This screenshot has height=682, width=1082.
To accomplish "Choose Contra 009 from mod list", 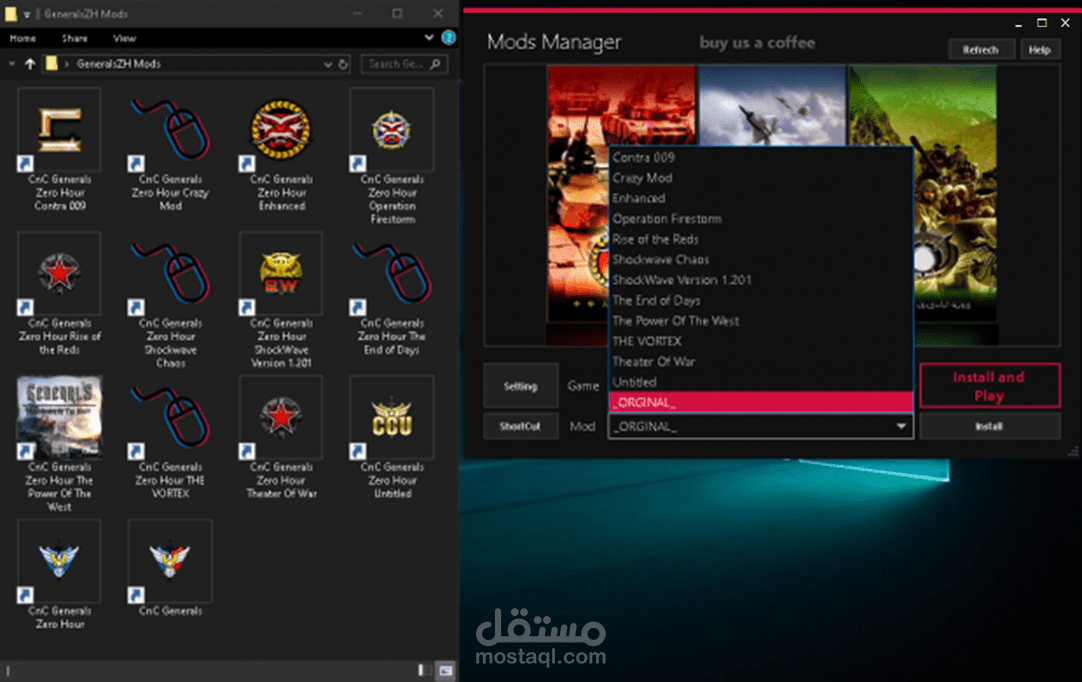I will pos(761,157).
